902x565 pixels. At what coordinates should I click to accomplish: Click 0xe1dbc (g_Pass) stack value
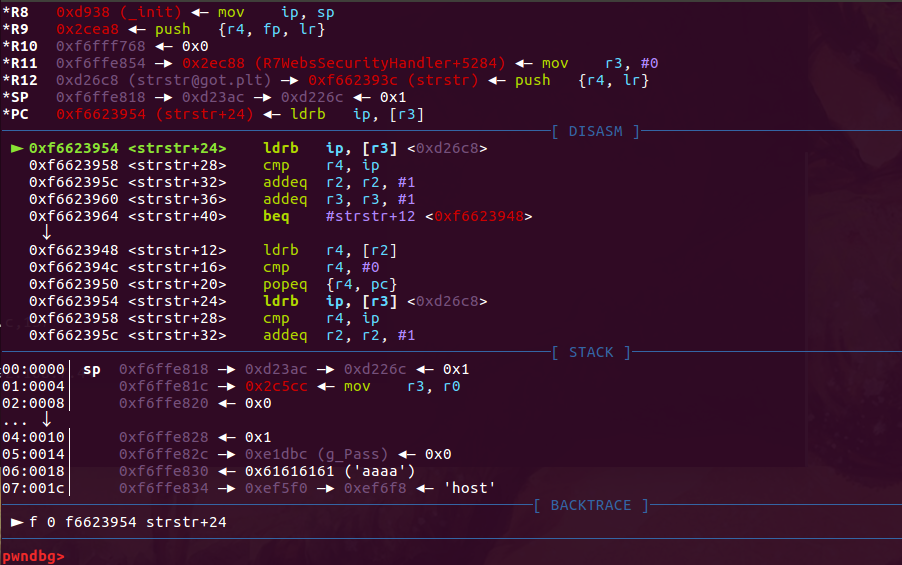click(316, 454)
